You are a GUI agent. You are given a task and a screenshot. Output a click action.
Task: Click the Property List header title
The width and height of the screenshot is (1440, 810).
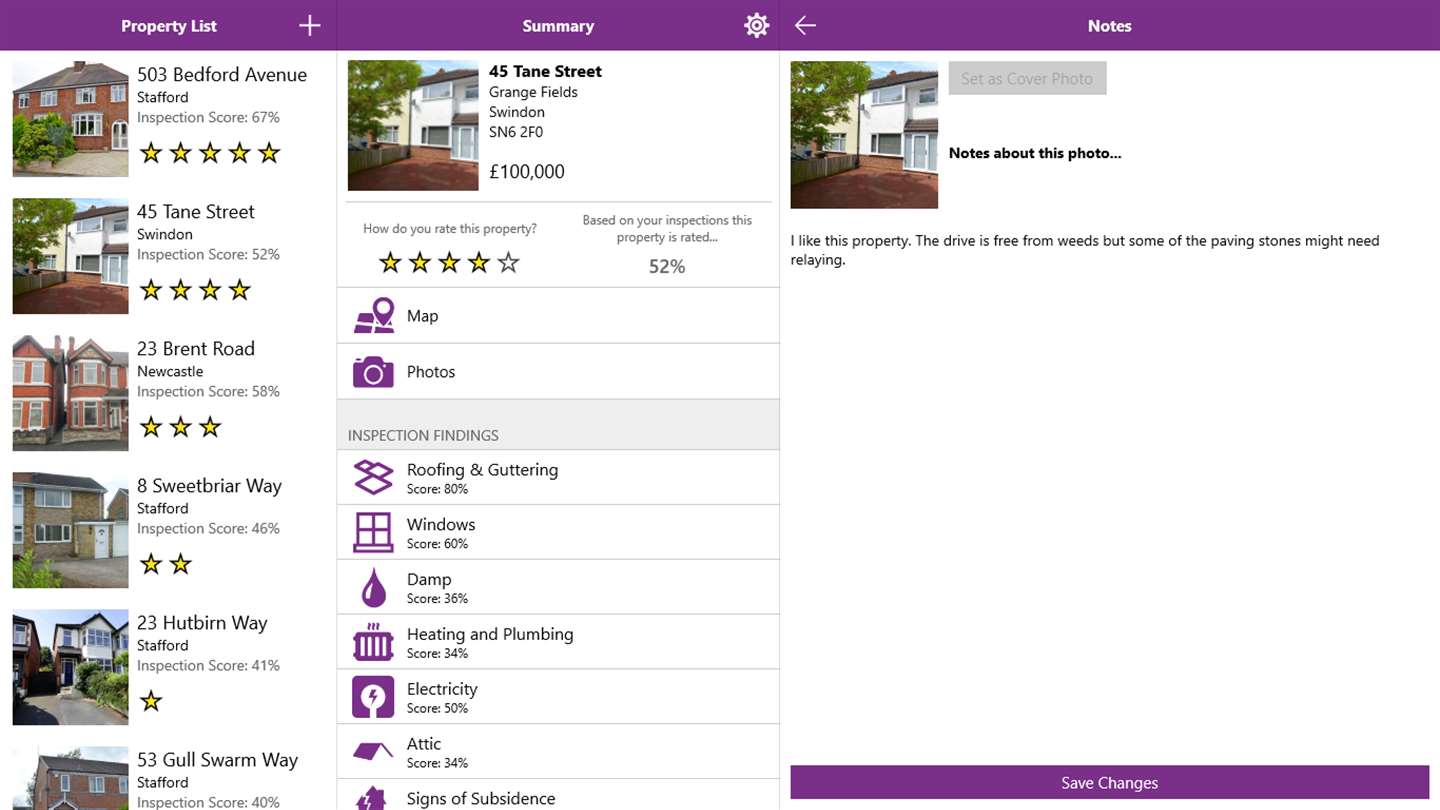coord(169,26)
